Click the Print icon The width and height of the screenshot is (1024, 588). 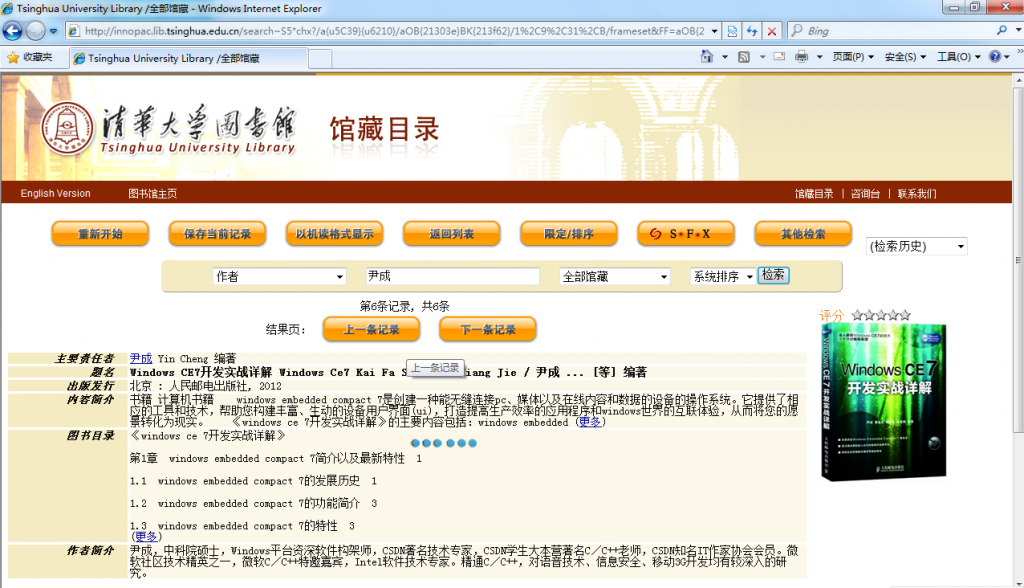coord(802,57)
